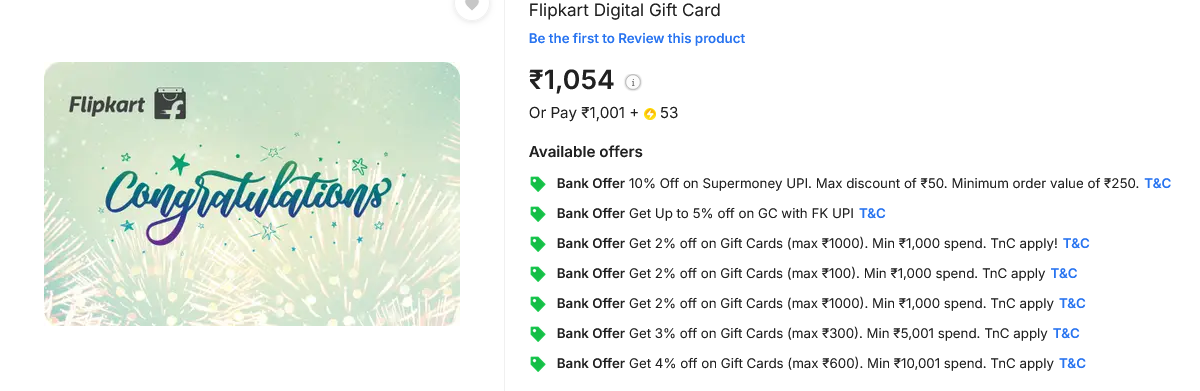Click the ₹1,054 price
Image resolution: width=1200 pixels, height=391 pixels.
[571, 80]
